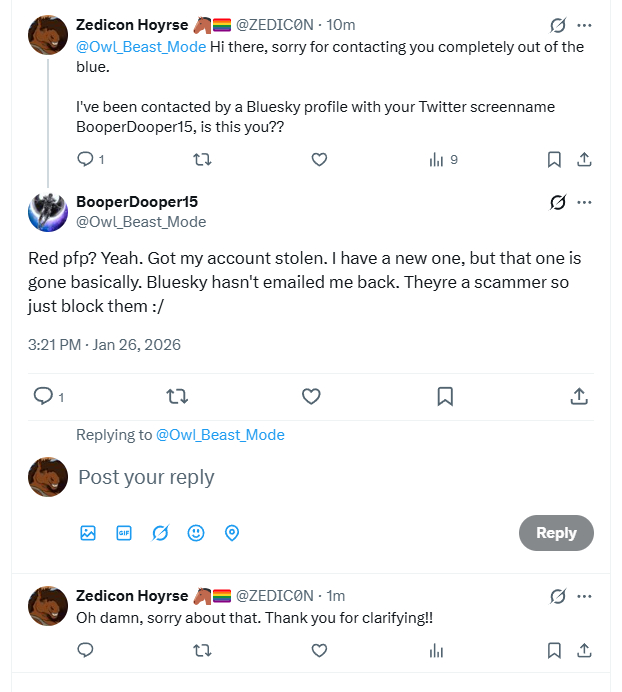Click the gray Reply button
622x692 pixels.
click(556, 533)
